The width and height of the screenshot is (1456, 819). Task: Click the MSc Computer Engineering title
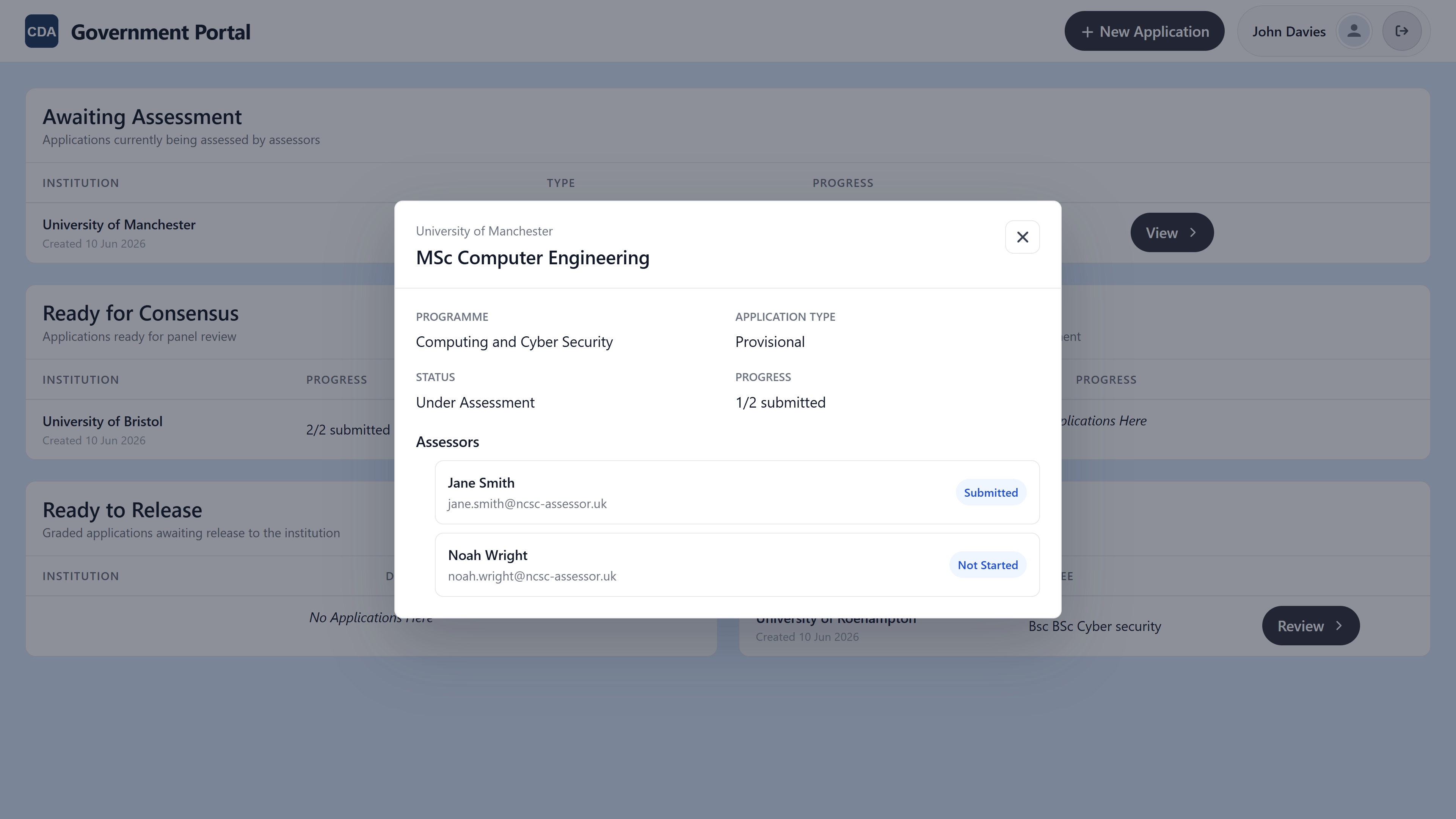click(x=532, y=258)
